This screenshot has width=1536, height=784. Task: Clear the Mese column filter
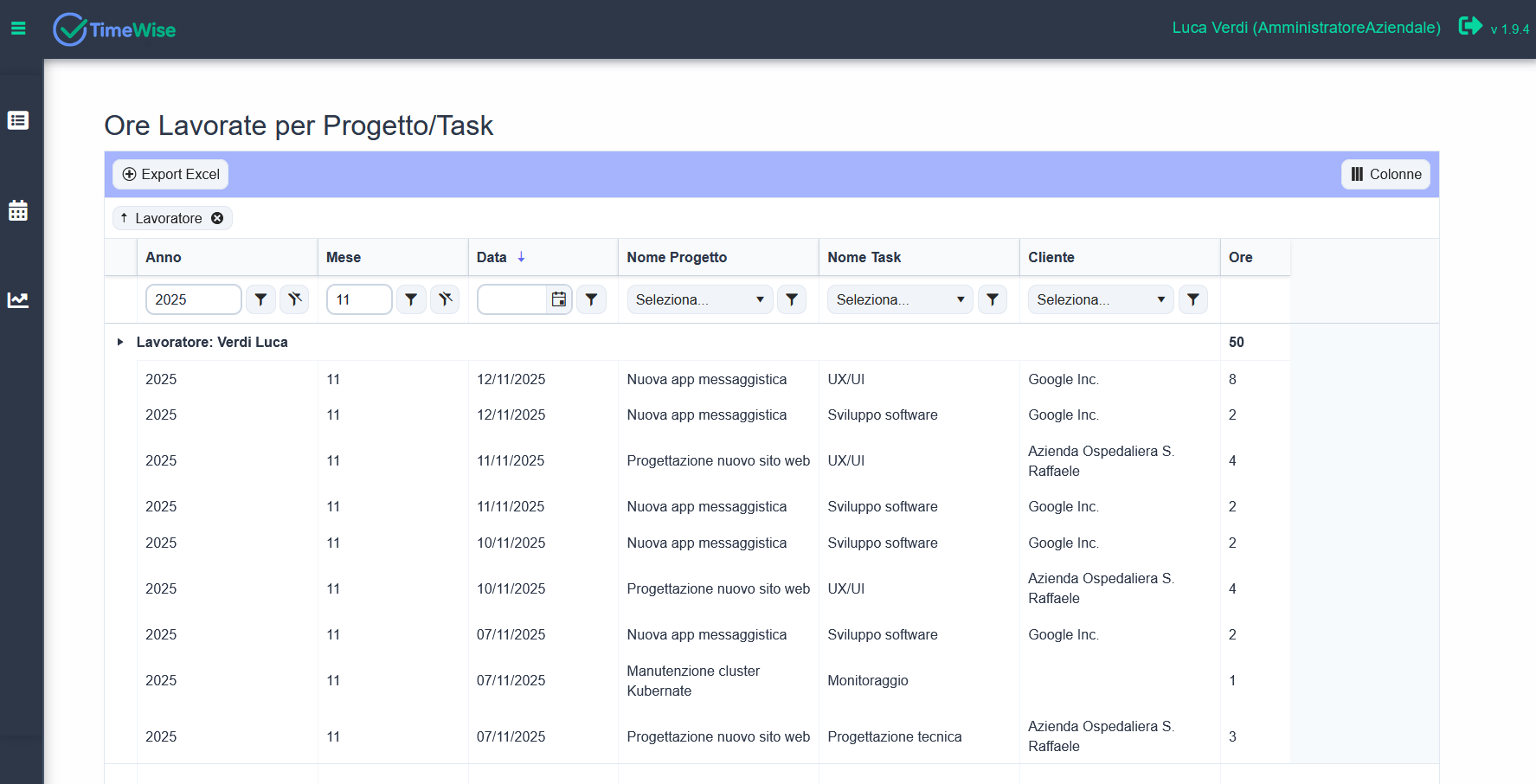(445, 299)
